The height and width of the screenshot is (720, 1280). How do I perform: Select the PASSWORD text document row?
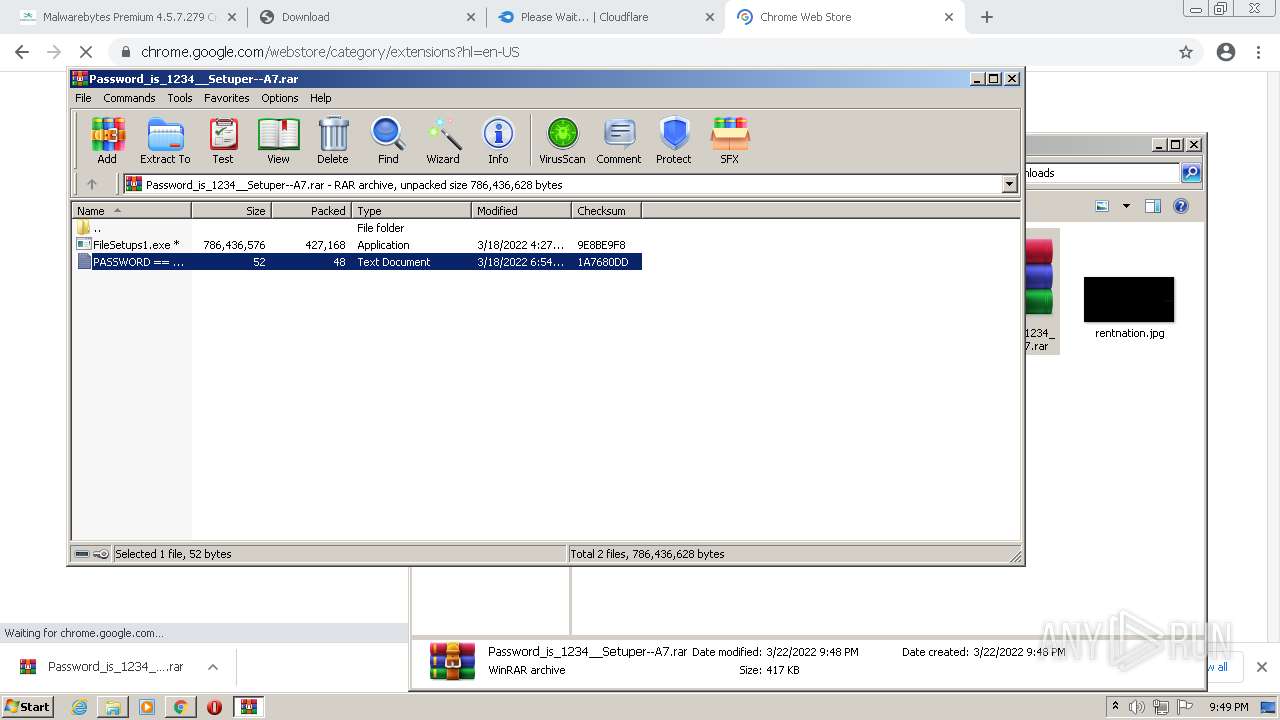coord(357,262)
